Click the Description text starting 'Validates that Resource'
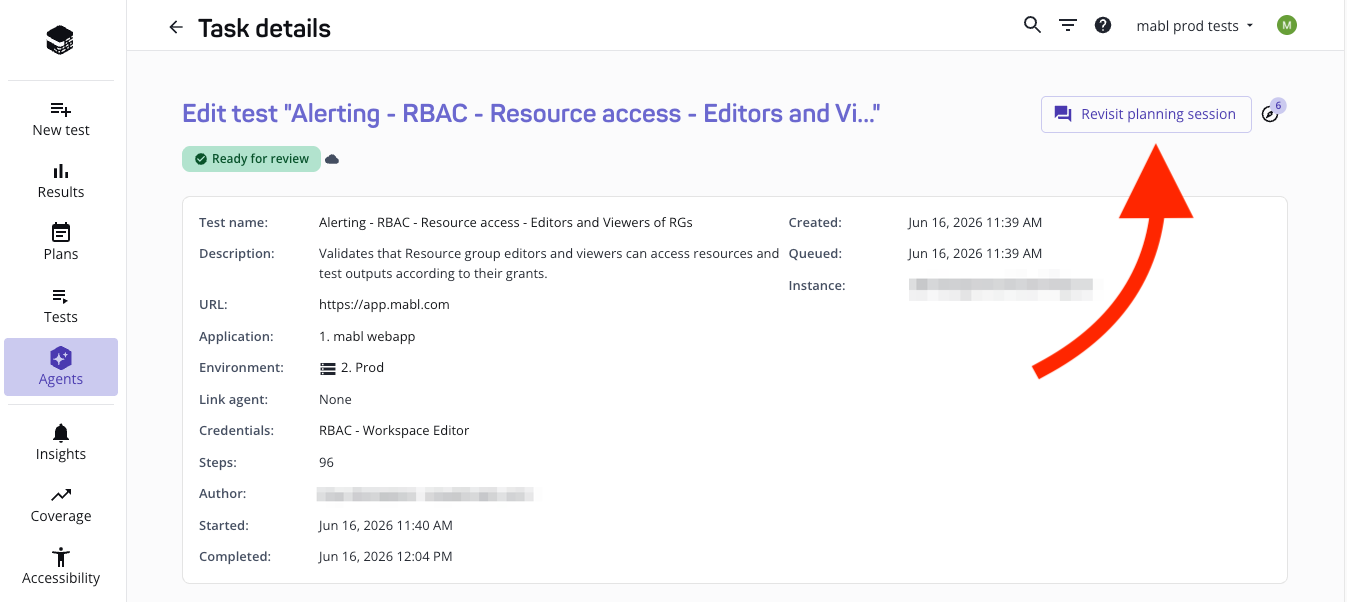This screenshot has height=602, width=1347. tap(549, 263)
